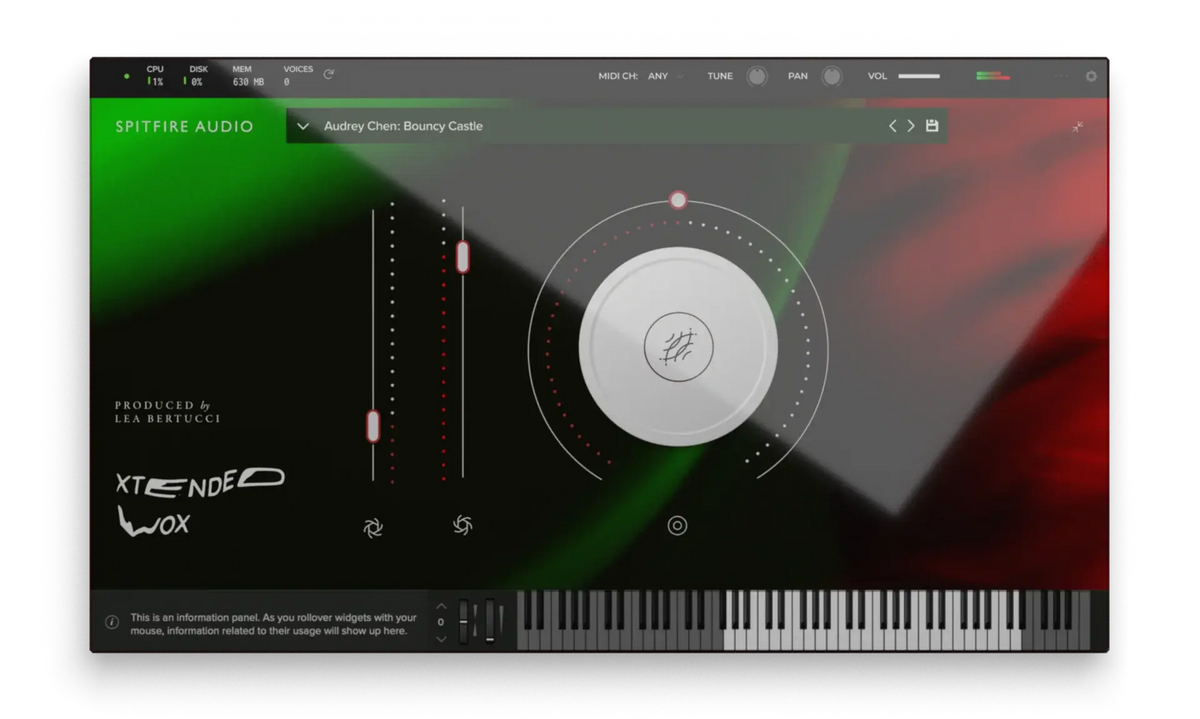Open the MIDI CH 'ANY' dropdown

point(665,76)
